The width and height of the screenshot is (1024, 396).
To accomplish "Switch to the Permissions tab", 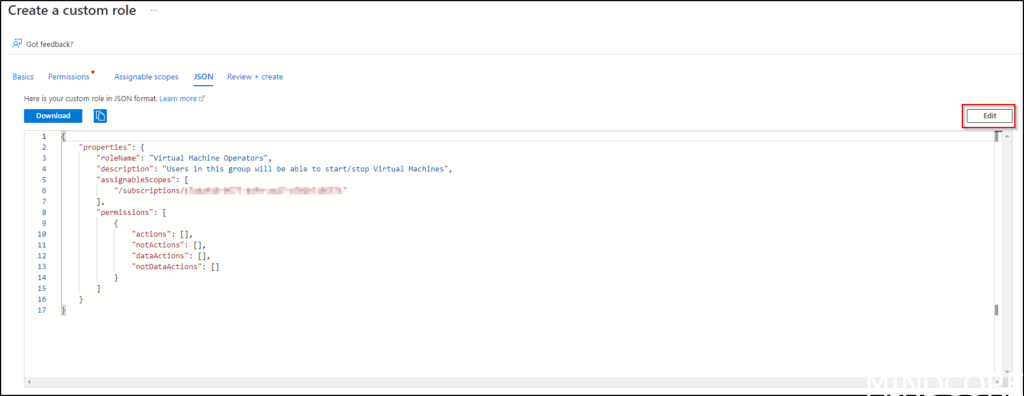I will click(x=69, y=76).
